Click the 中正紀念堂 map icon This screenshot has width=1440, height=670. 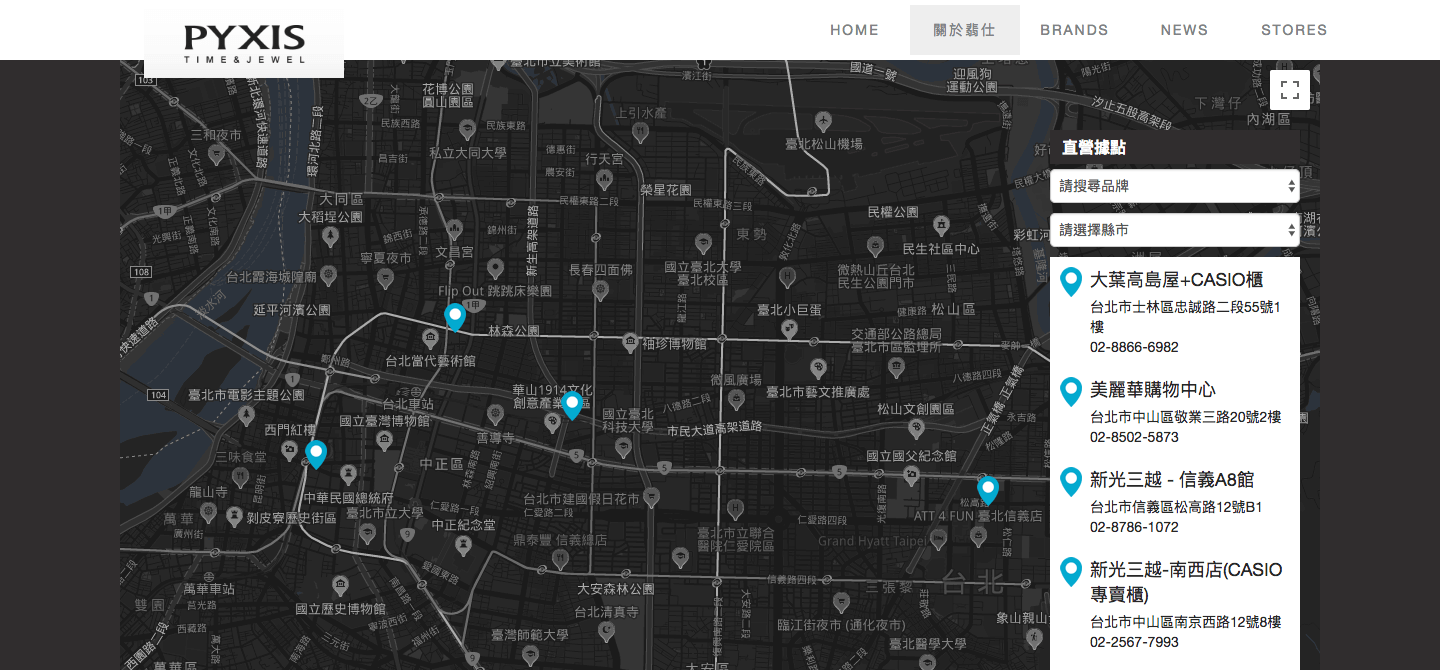point(463,546)
